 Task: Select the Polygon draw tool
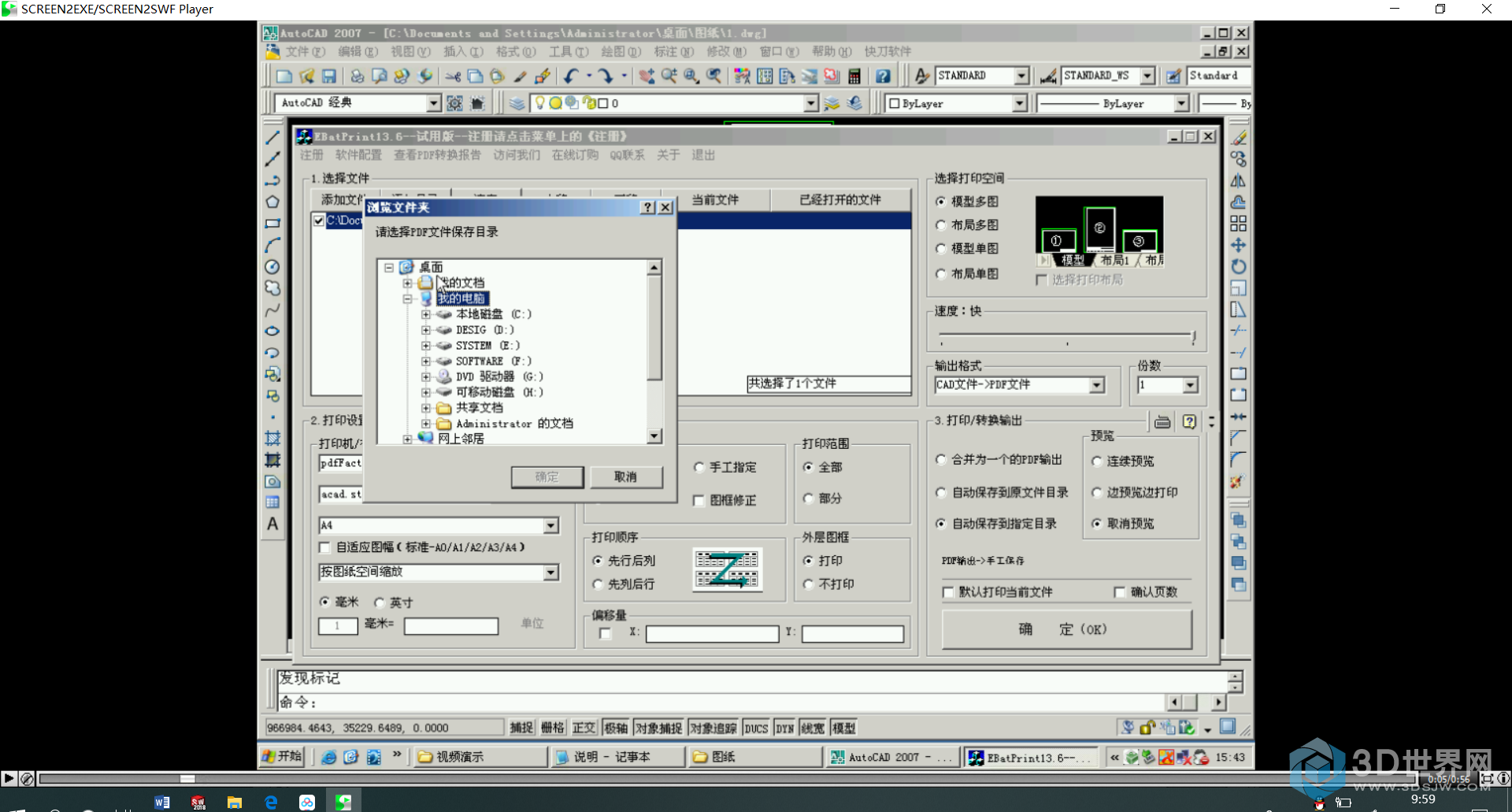point(272,202)
